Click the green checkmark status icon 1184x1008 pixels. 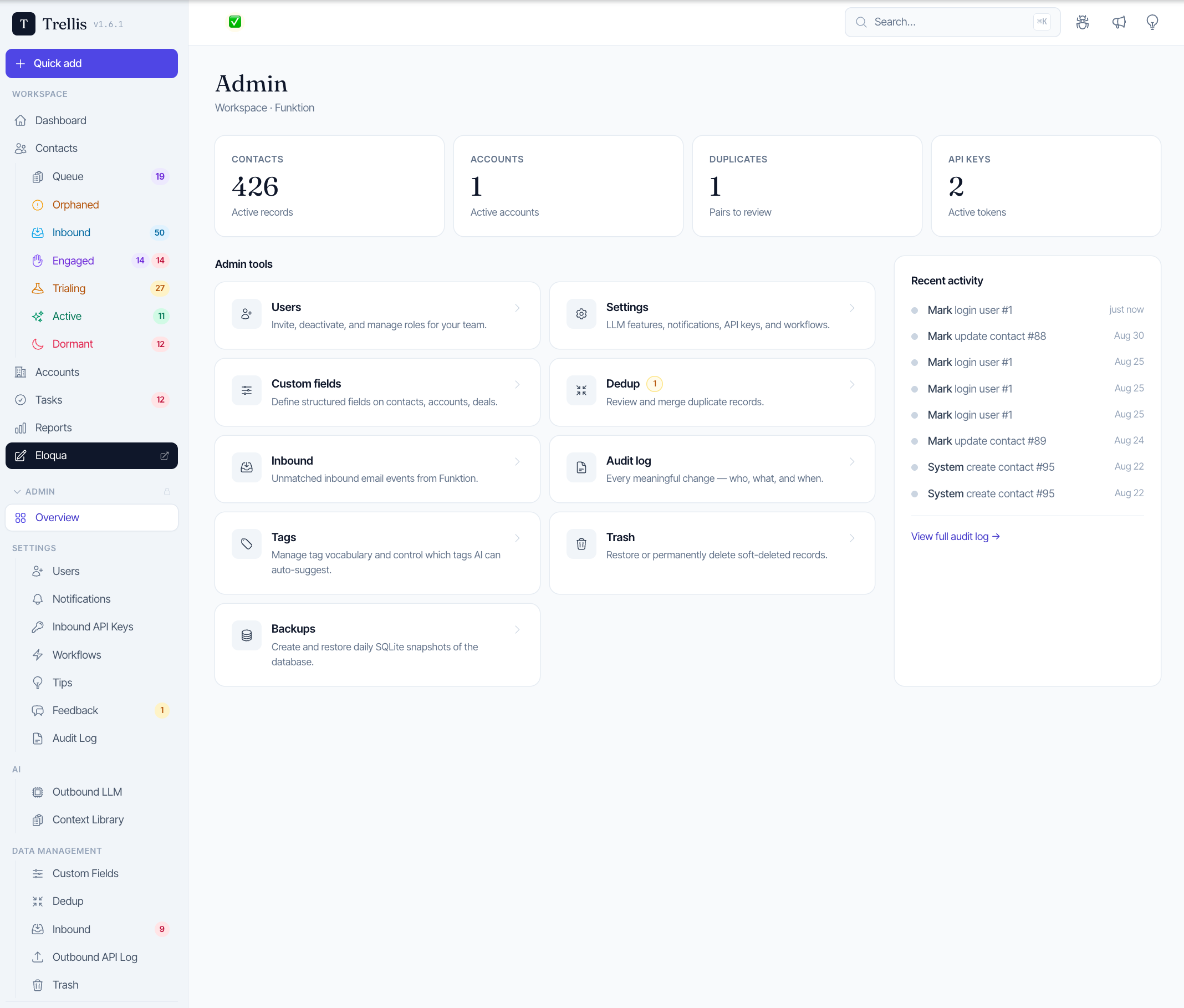click(x=234, y=22)
